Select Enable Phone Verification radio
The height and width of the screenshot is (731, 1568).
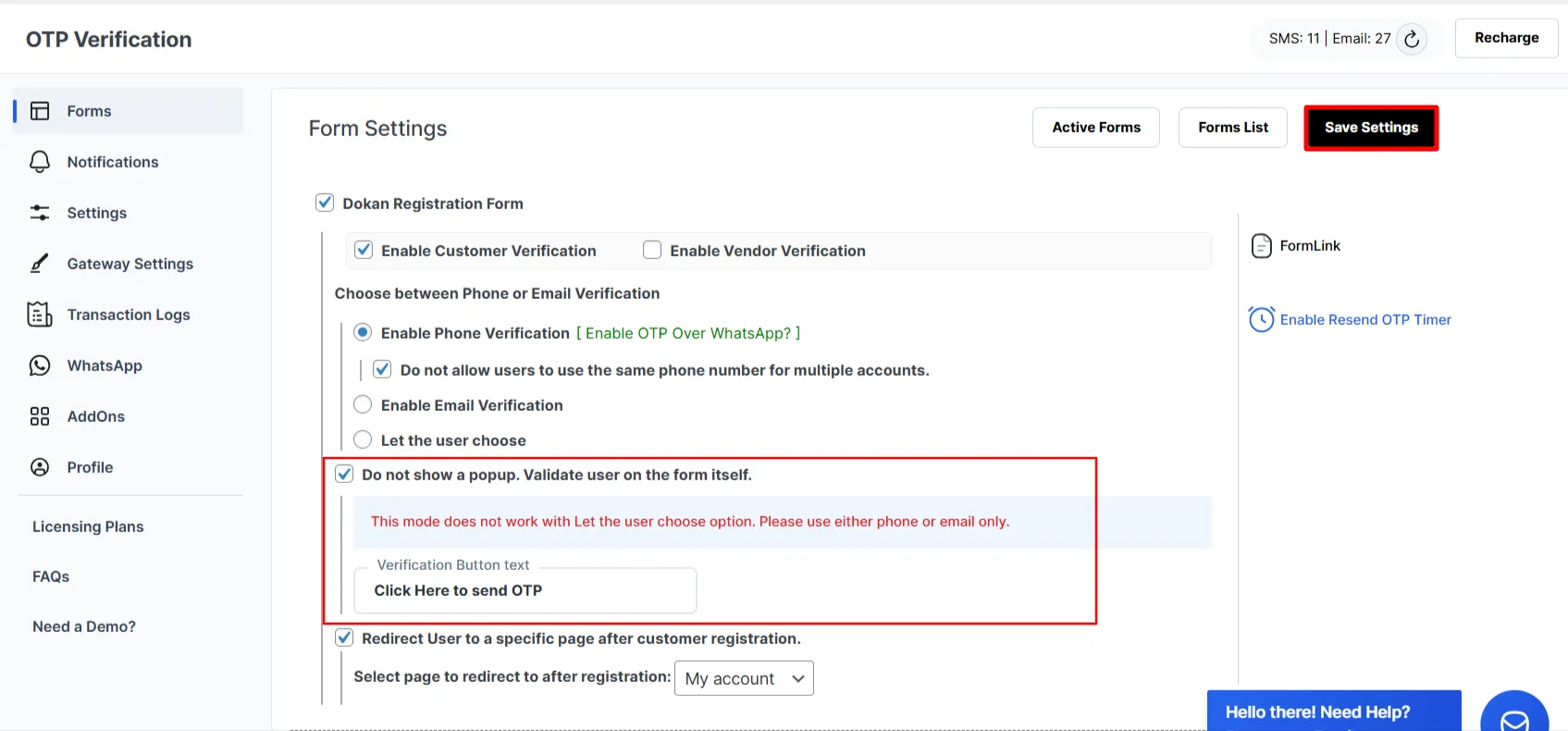coord(363,332)
